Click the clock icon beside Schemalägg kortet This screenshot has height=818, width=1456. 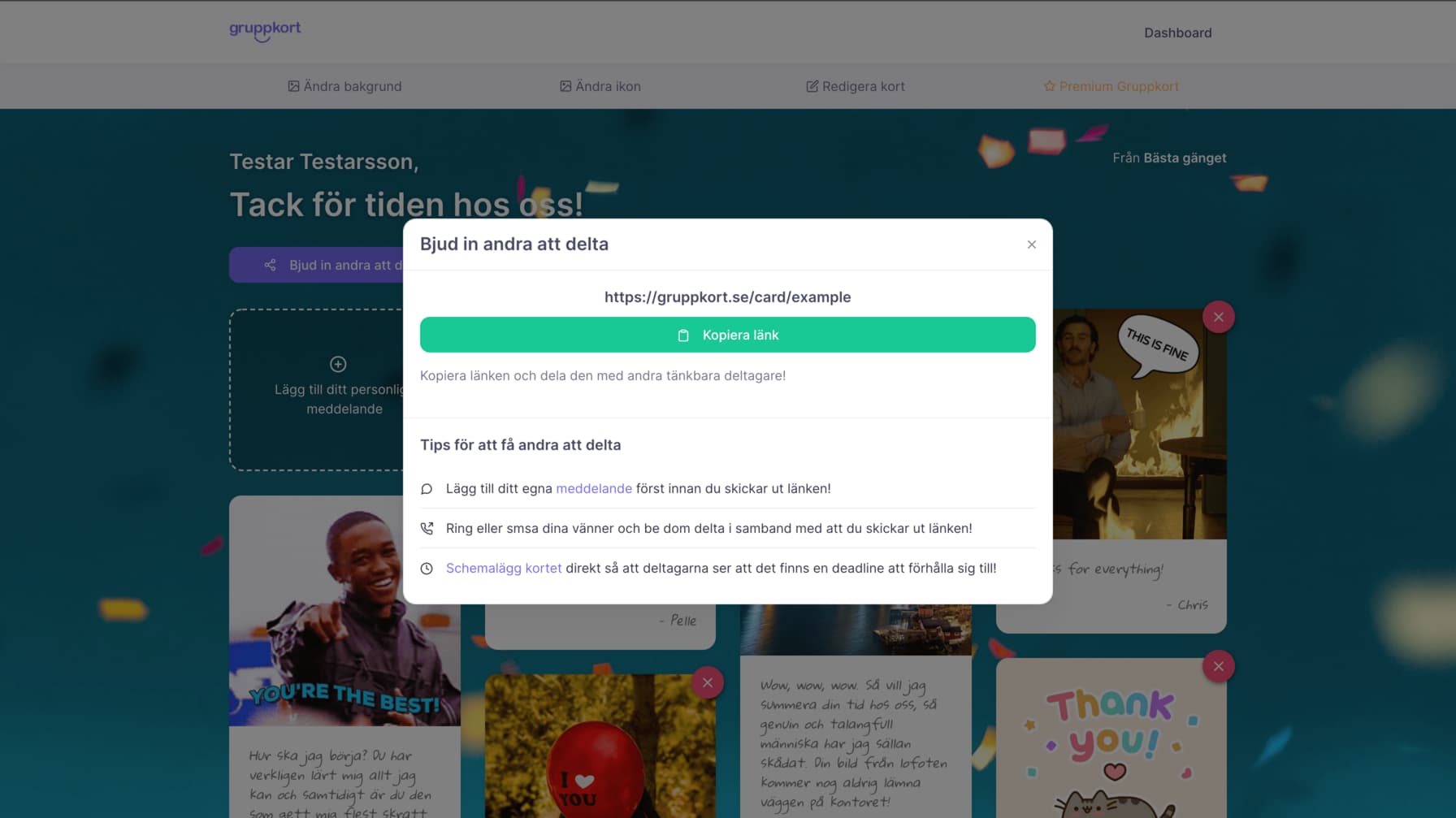point(427,569)
